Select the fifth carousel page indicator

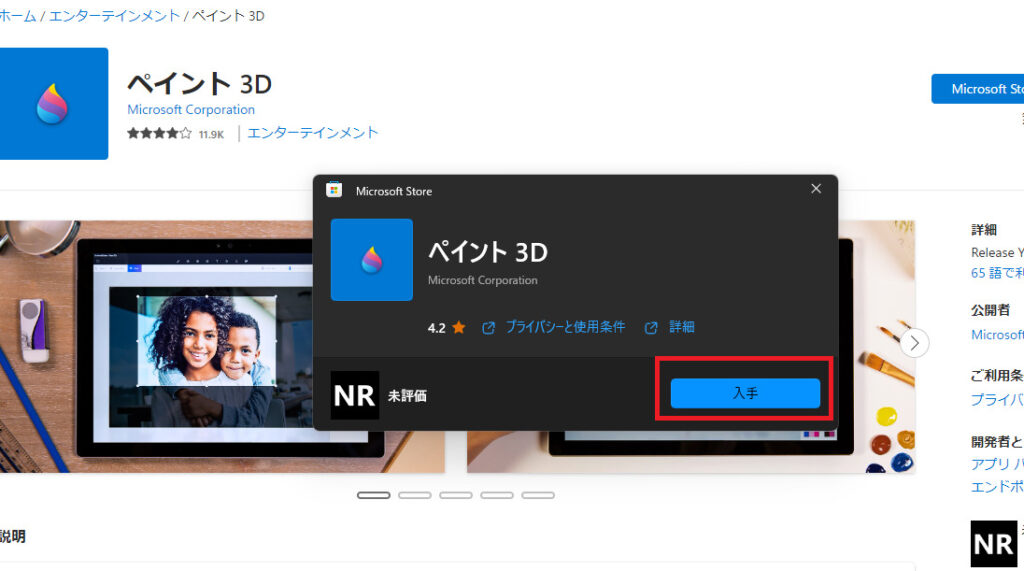pos(538,495)
